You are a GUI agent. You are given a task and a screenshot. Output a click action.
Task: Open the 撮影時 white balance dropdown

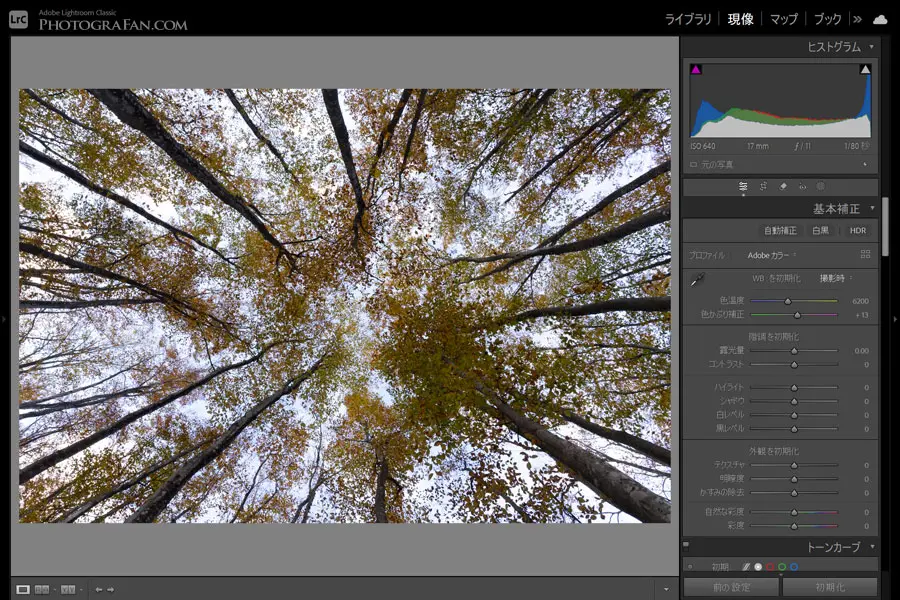pyautogui.click(x=836, y=278)
